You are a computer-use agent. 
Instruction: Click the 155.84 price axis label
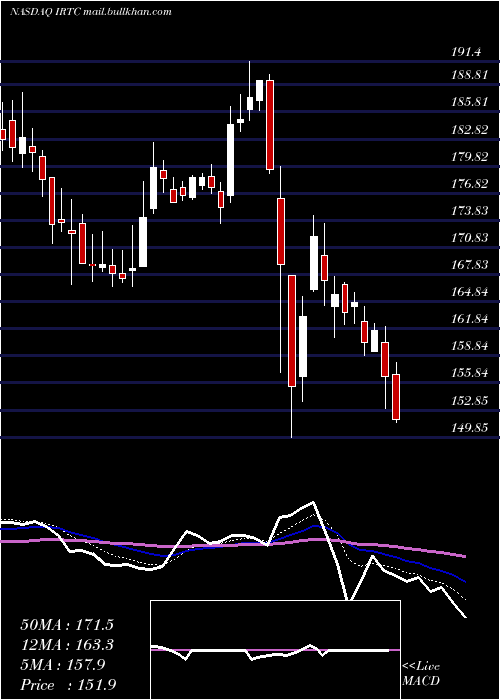[469, 373]
